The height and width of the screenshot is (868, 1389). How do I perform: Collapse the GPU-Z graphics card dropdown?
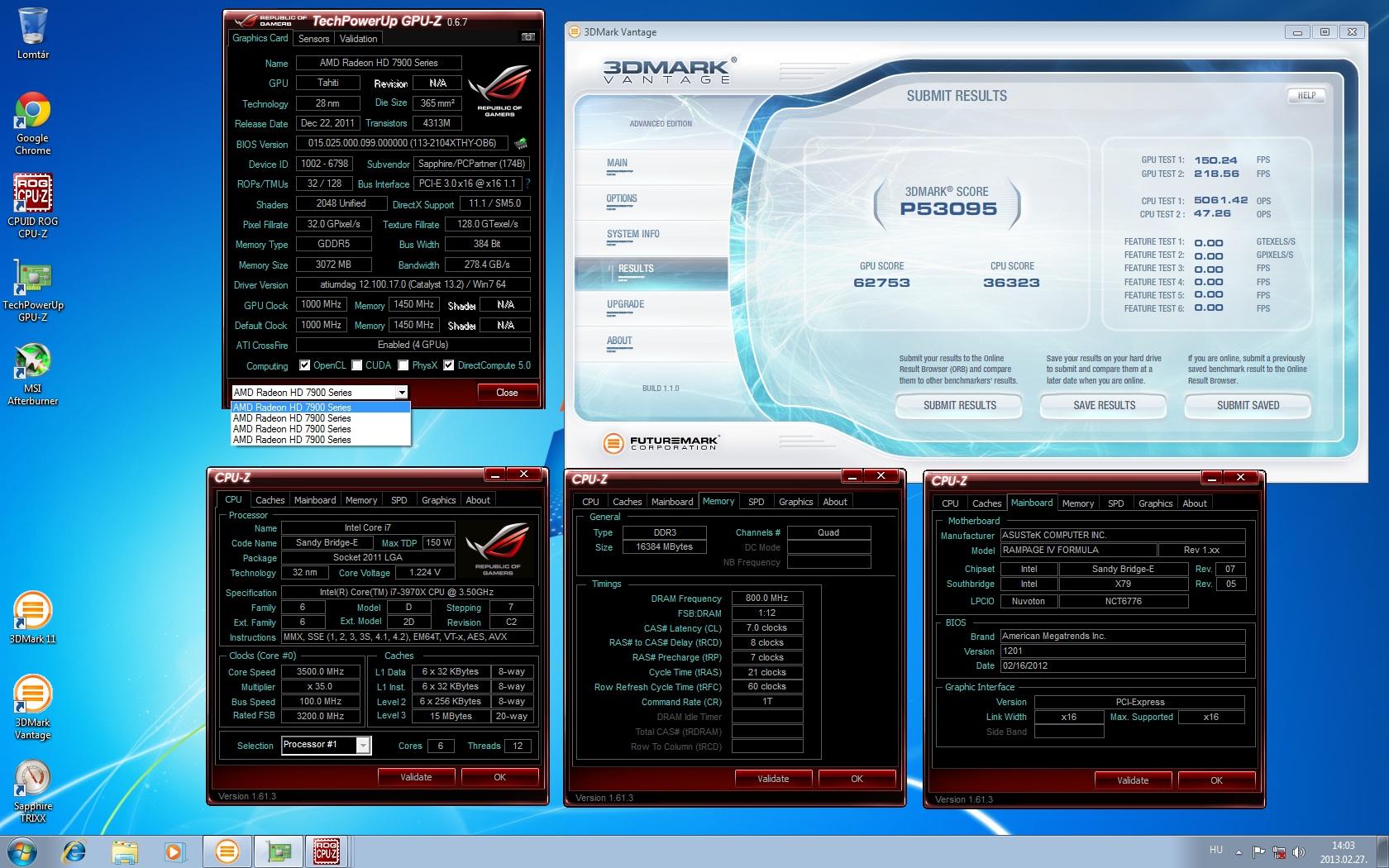pyautogui.click(x=402, y=393)
